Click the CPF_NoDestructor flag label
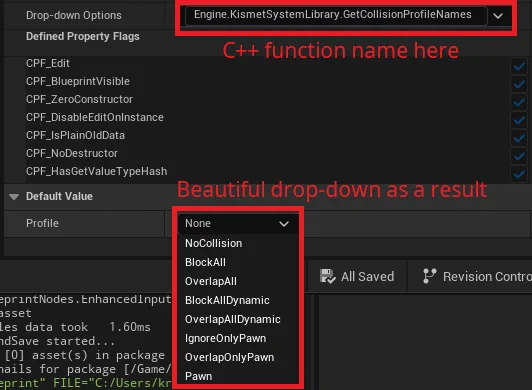The image size is (532, 390). (72, 153)
